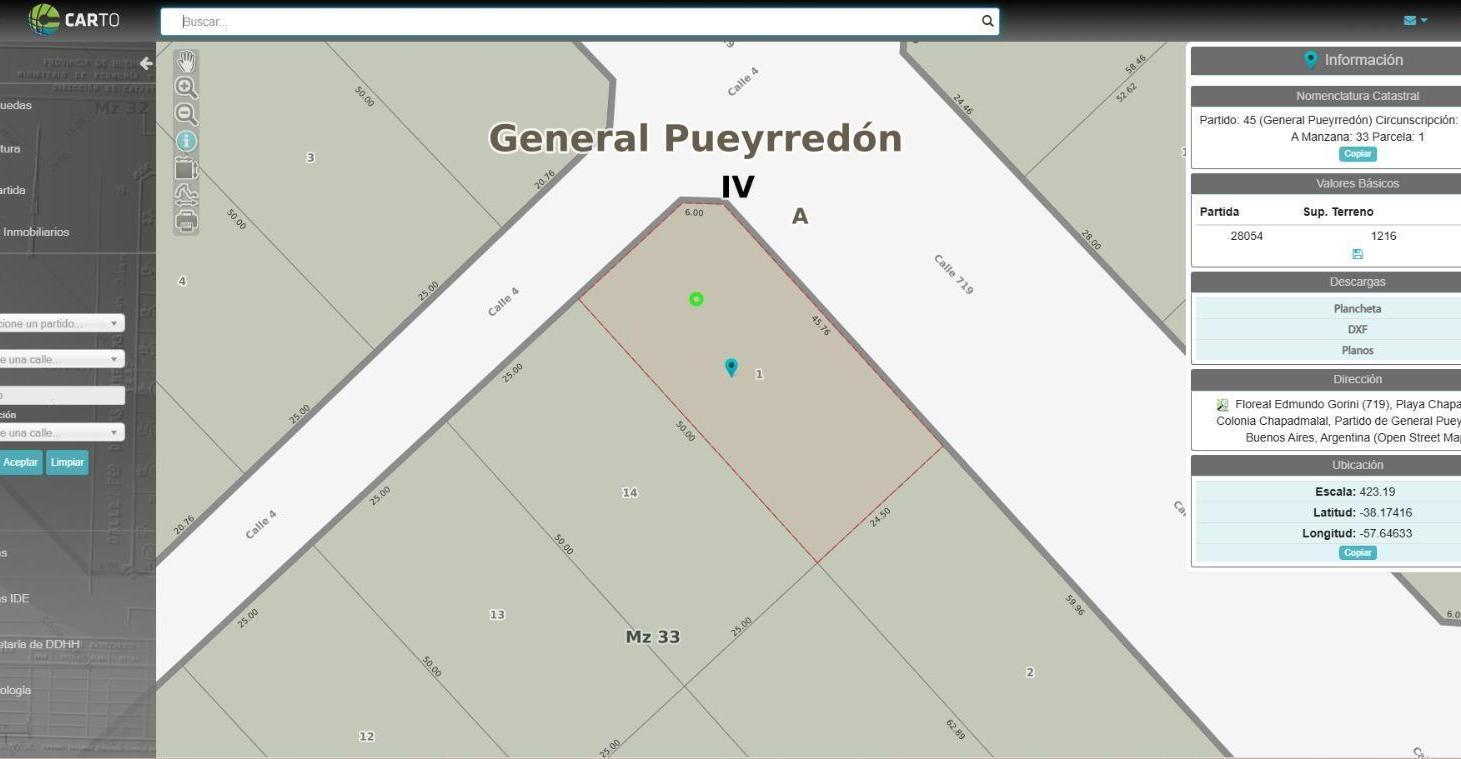Viewport: 1461px width, 759px height.
Task: Focus the Buscar search field
Action: (580, 21)
